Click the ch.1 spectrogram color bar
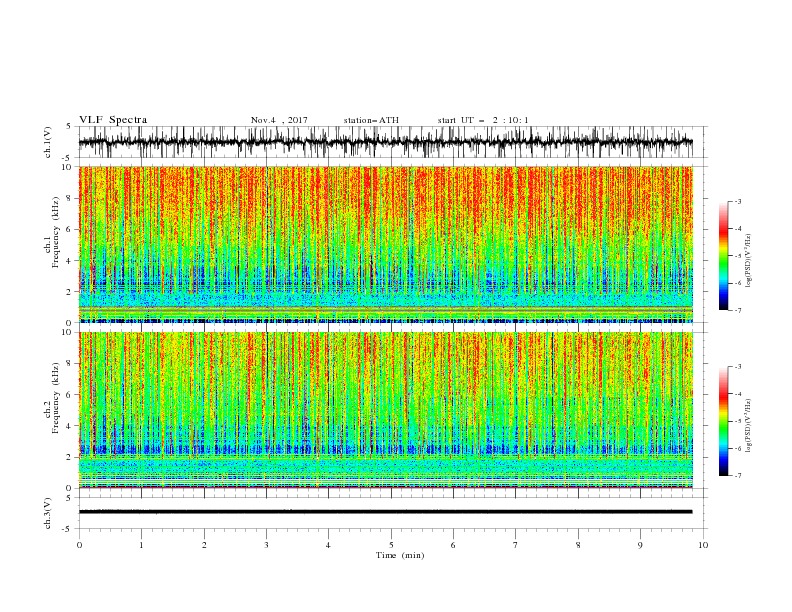Screen dimensions: 792x612 [723, 256]
